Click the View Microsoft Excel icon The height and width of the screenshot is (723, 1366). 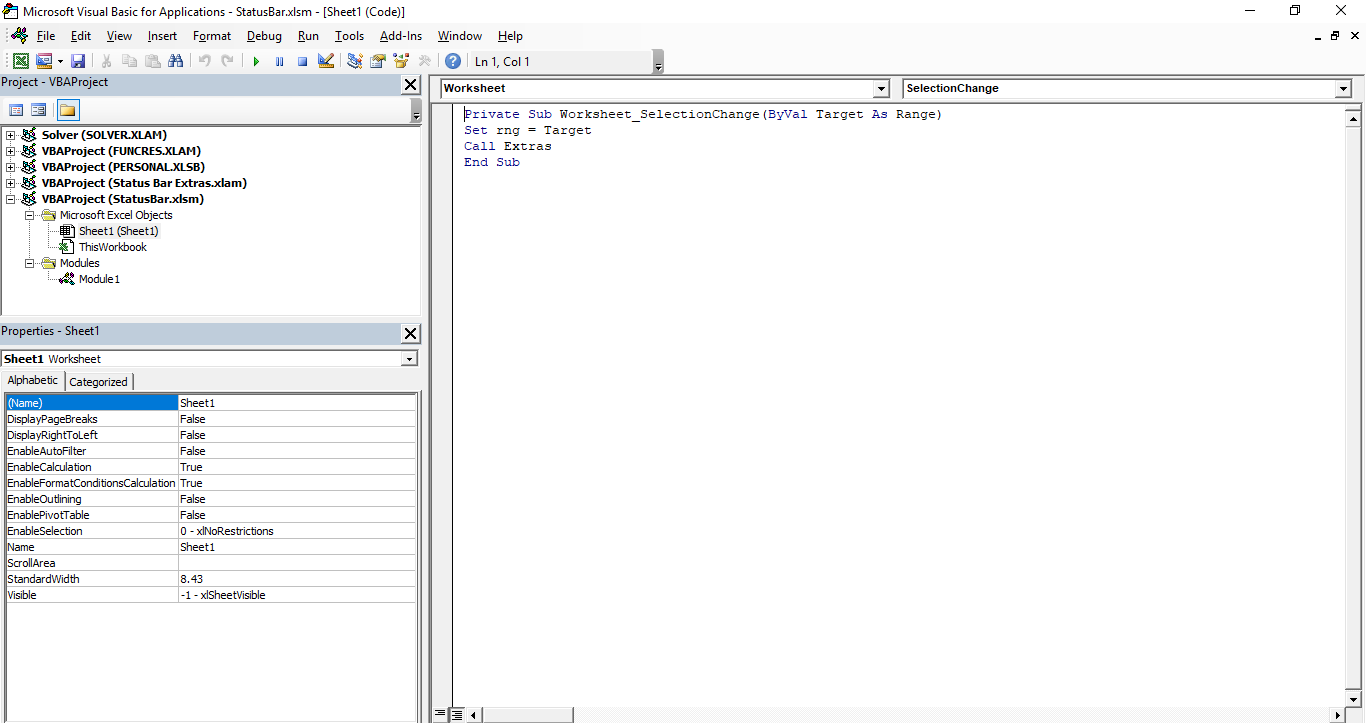[20, 61]
